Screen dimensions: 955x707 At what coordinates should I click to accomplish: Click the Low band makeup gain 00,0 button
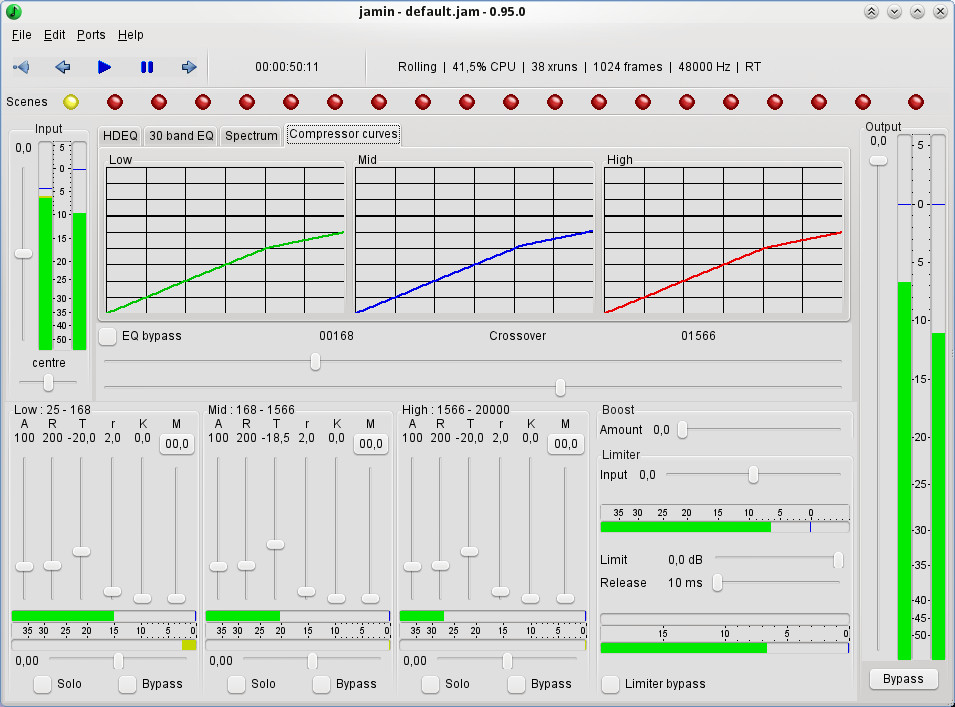point(177,444)
